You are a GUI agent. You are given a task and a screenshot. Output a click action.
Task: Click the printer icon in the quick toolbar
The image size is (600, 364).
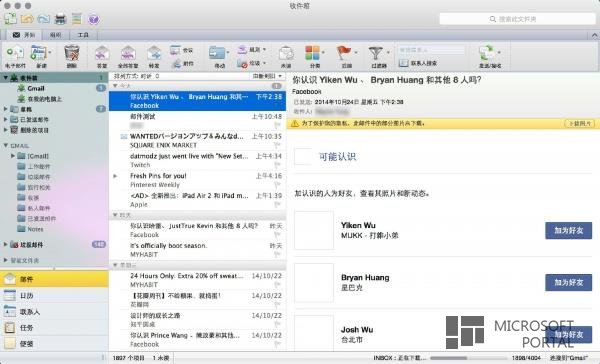[60, 18]
